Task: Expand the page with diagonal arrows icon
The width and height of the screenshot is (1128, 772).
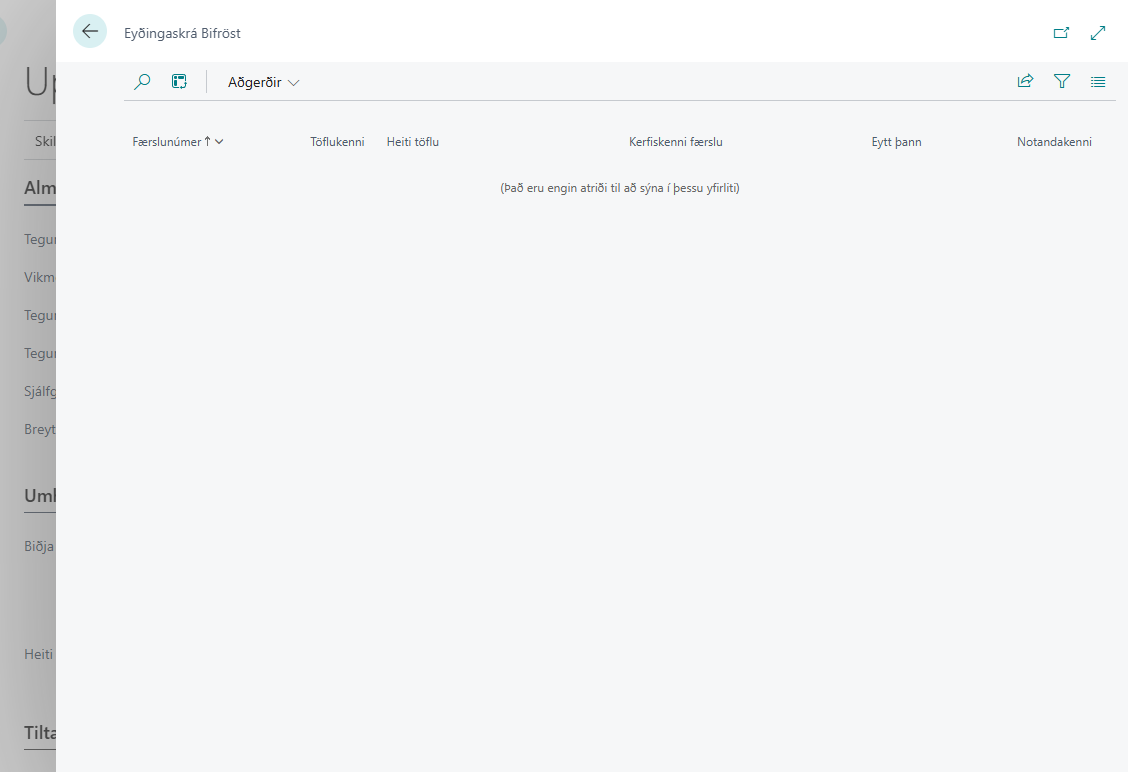Action: [1098, 32]
